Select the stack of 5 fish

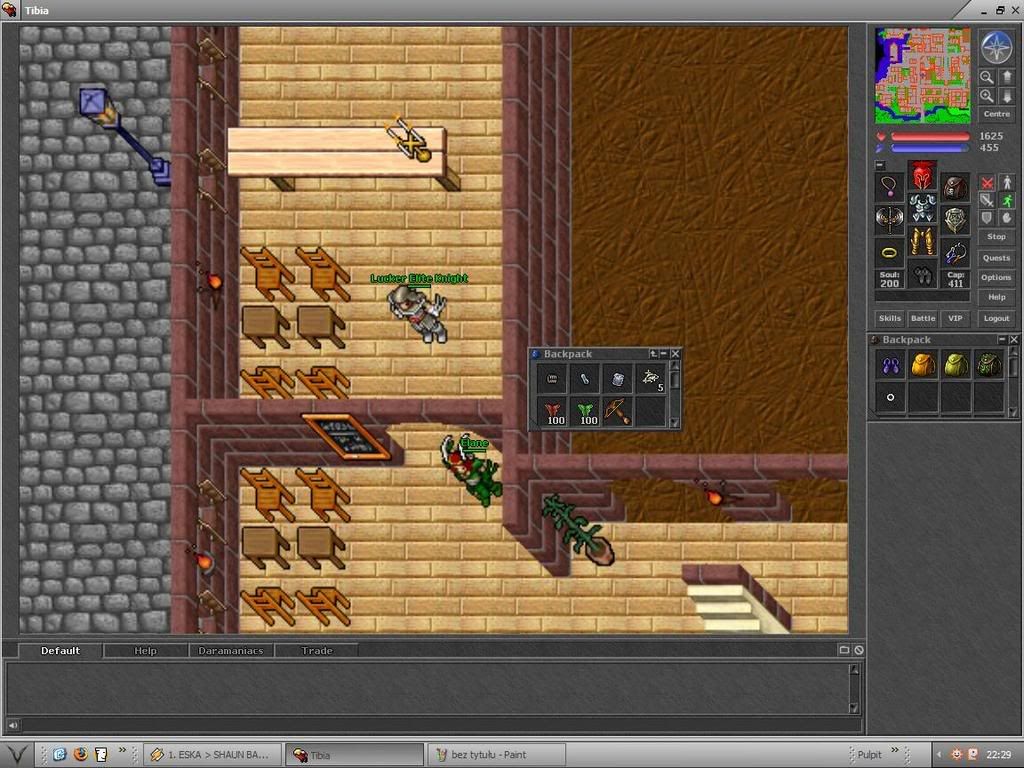[x=650, y=379]
